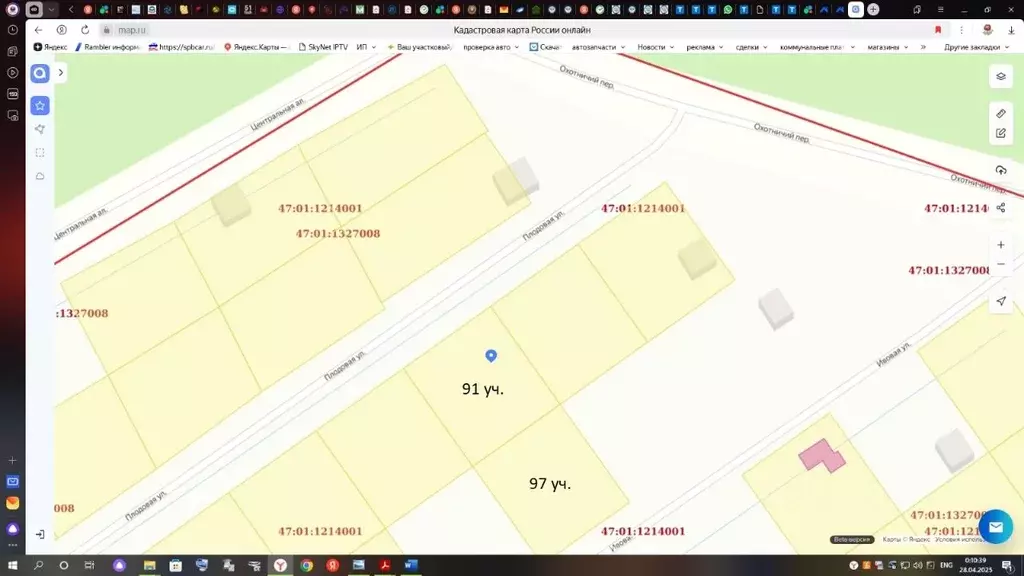Click cadastral label 47:01:1327008 near top left
Image resolution: width=1024 pixels, height=576 pixels.
(x=338, y=233)
